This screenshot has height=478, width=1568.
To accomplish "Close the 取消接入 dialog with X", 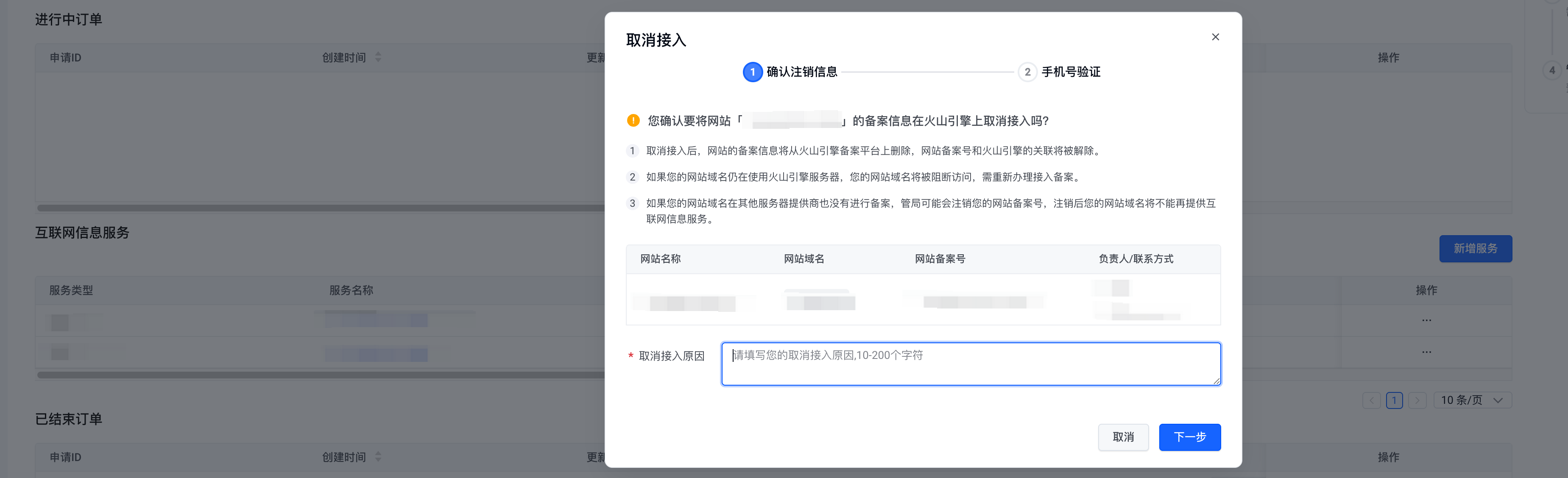I will [x=1215, y=37].
